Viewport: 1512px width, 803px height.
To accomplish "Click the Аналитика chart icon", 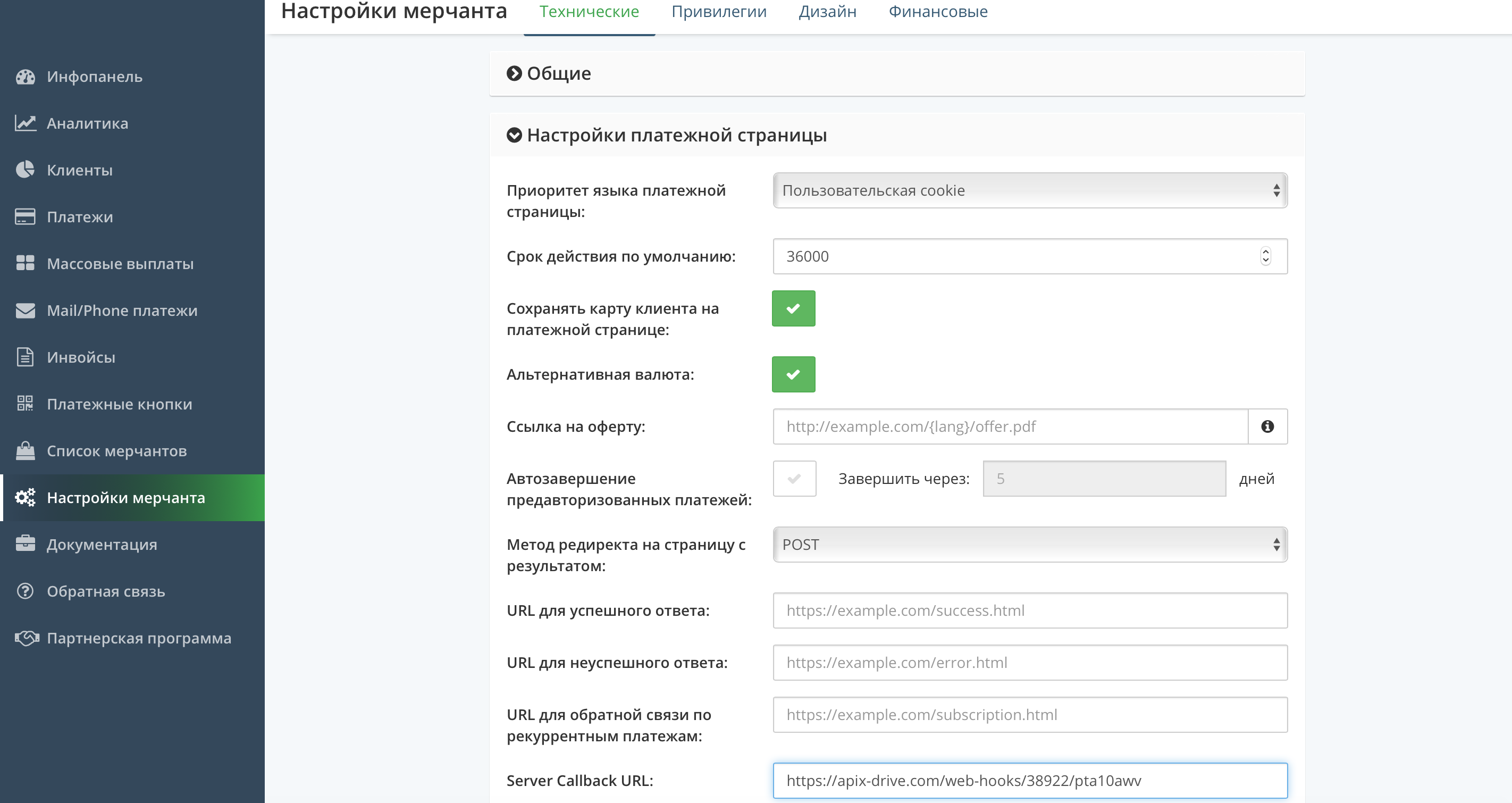I will 25,123.
